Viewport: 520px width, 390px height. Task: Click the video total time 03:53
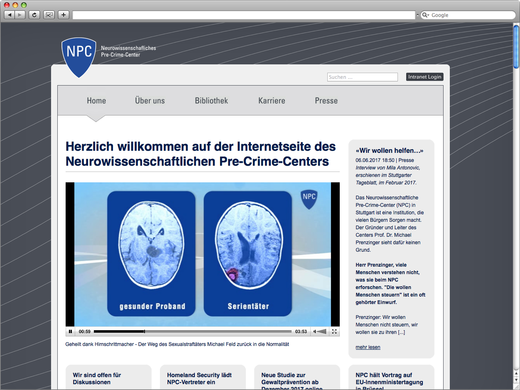tap(301, 331)
